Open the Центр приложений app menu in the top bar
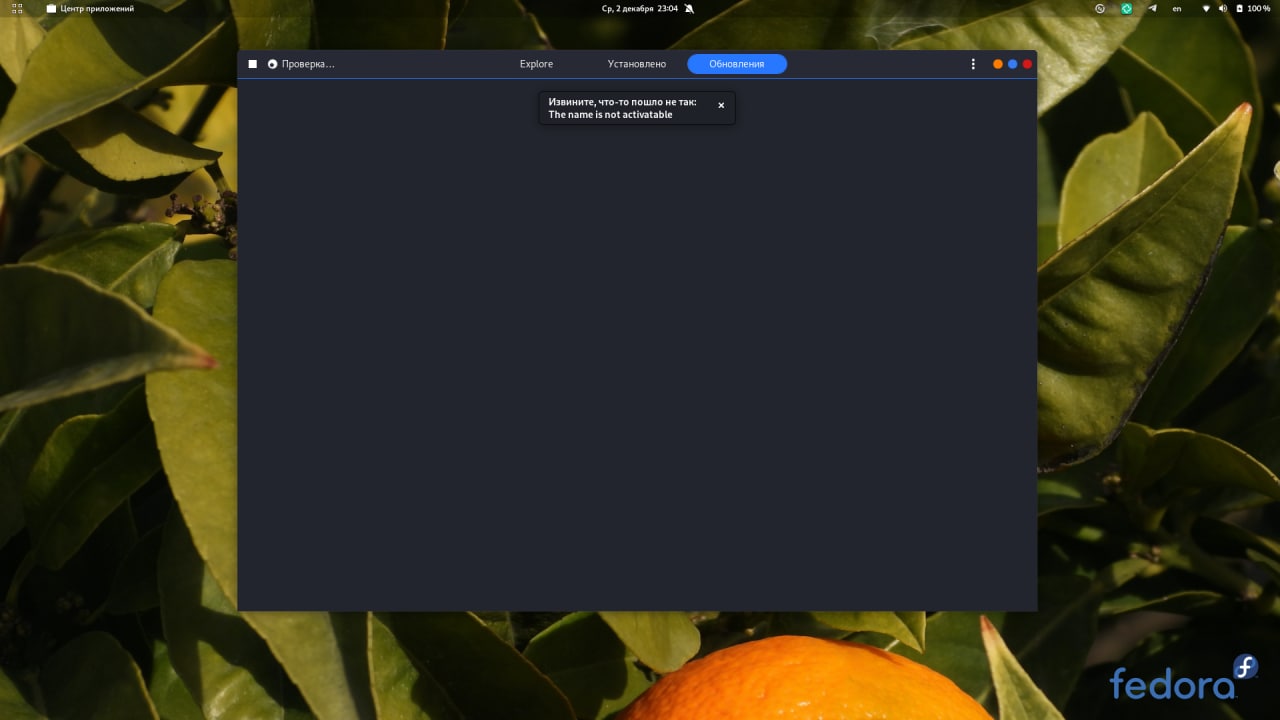Viewport: 1280px width, 720px height. pos(90,8)
